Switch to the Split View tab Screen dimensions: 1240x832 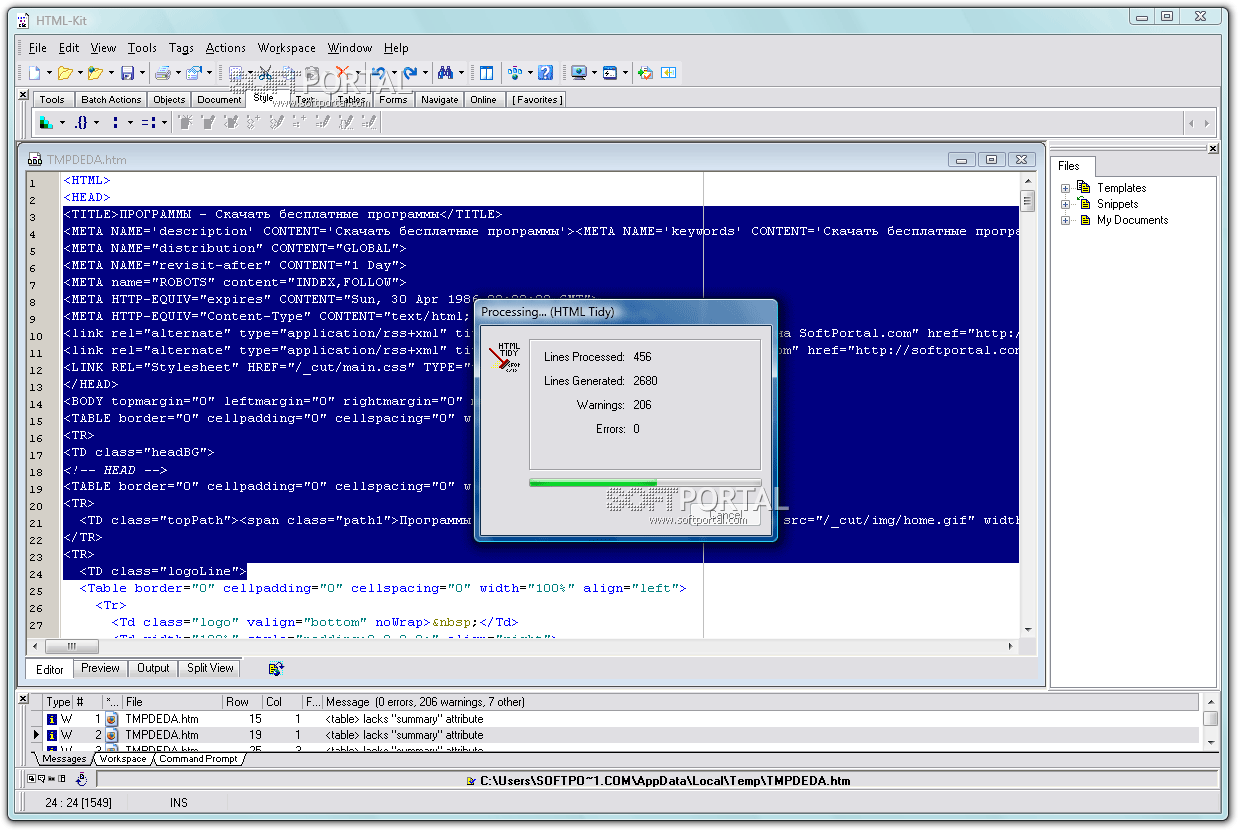point(210,668)
